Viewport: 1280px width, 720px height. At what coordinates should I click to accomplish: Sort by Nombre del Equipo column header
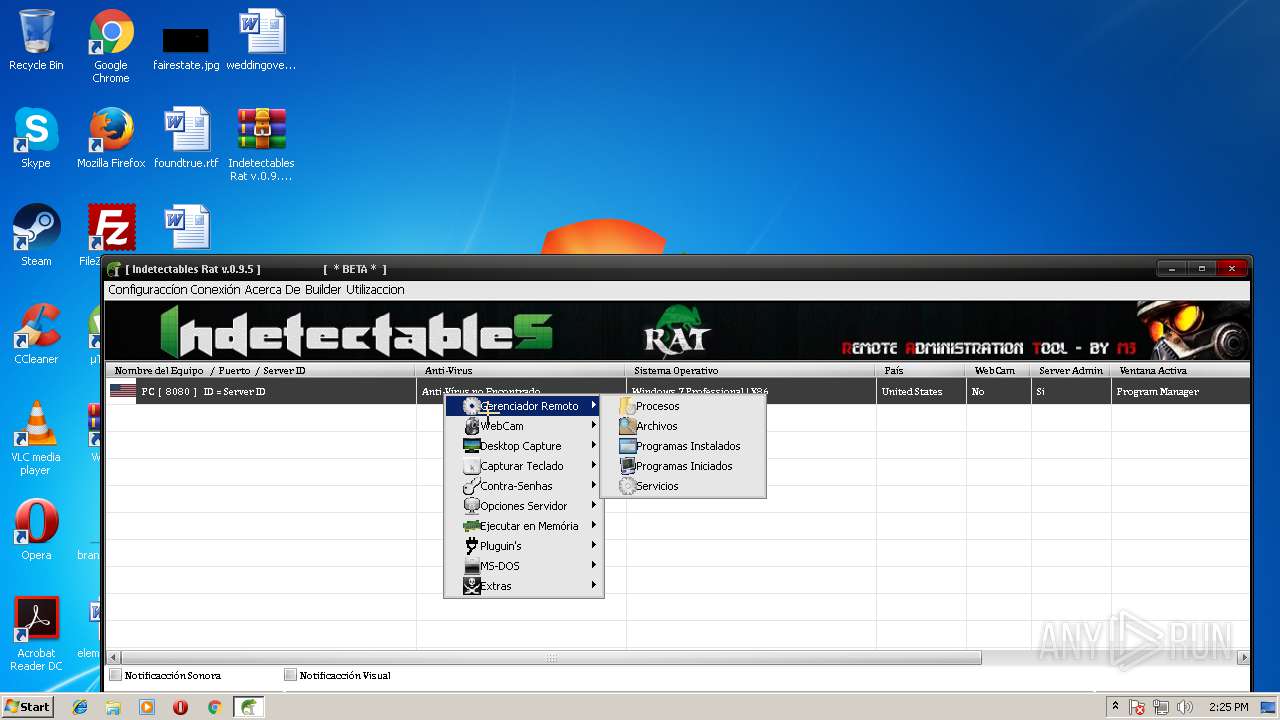tap(261, 370)
